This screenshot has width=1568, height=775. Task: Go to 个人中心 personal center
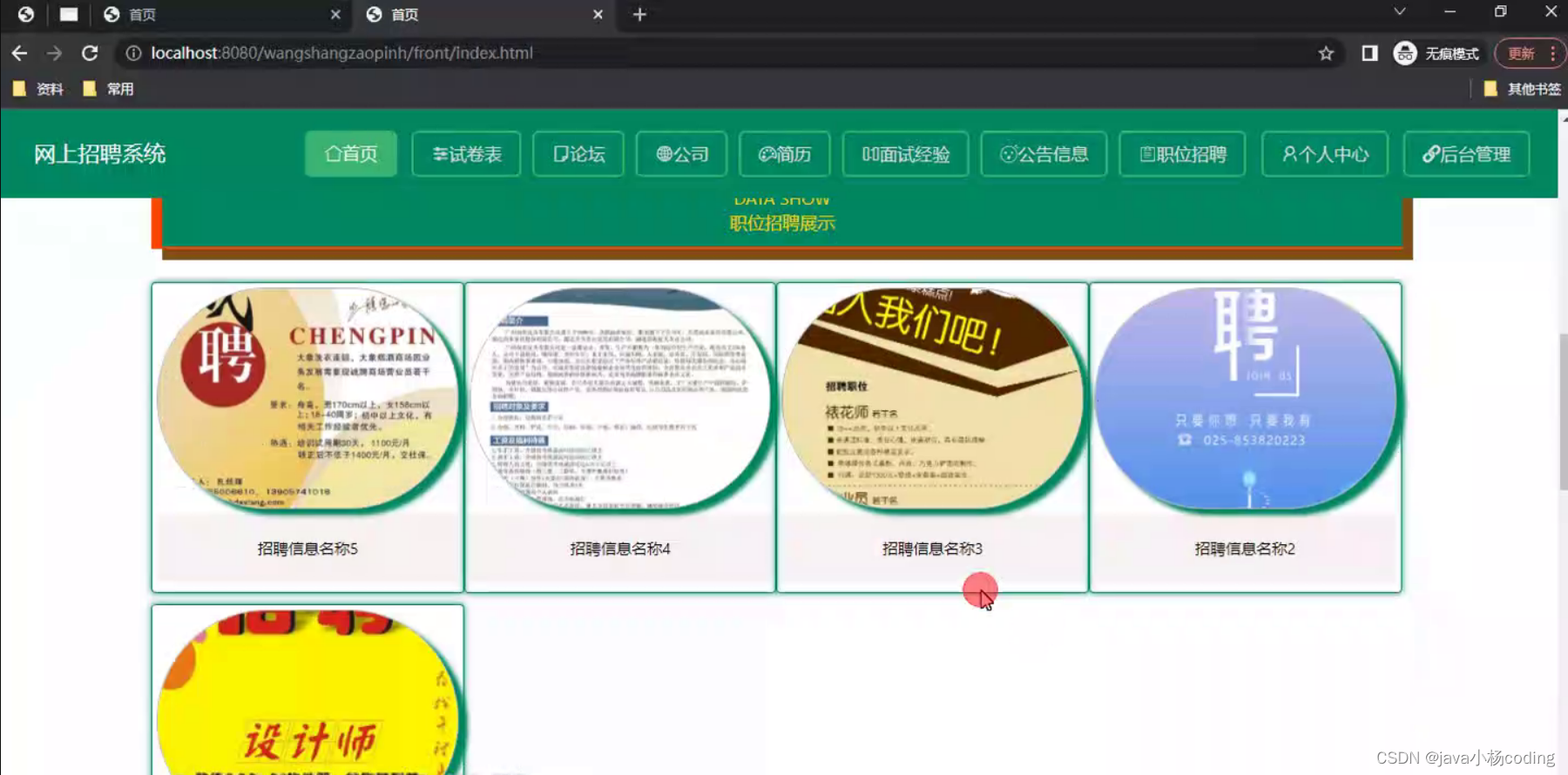point(1325,154)
